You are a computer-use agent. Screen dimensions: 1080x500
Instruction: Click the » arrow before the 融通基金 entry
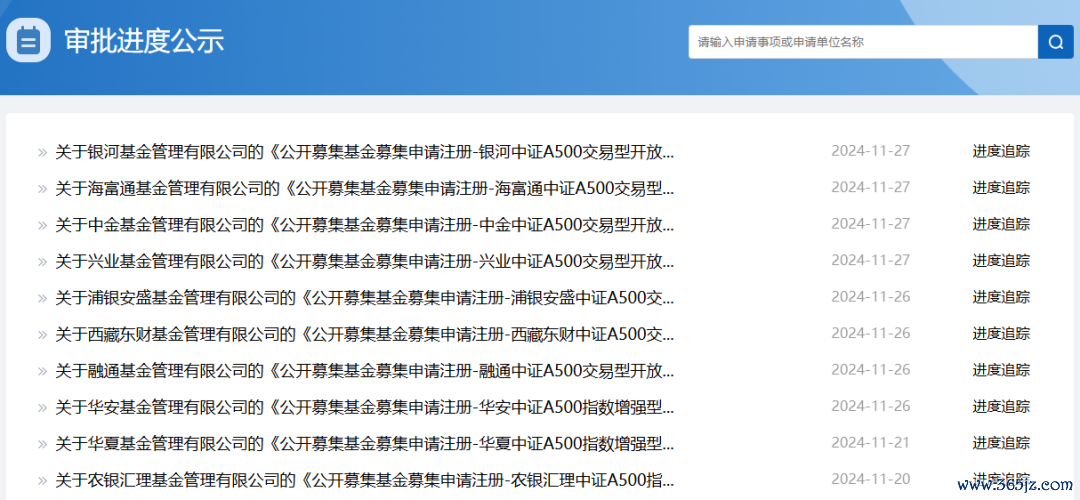42,372
